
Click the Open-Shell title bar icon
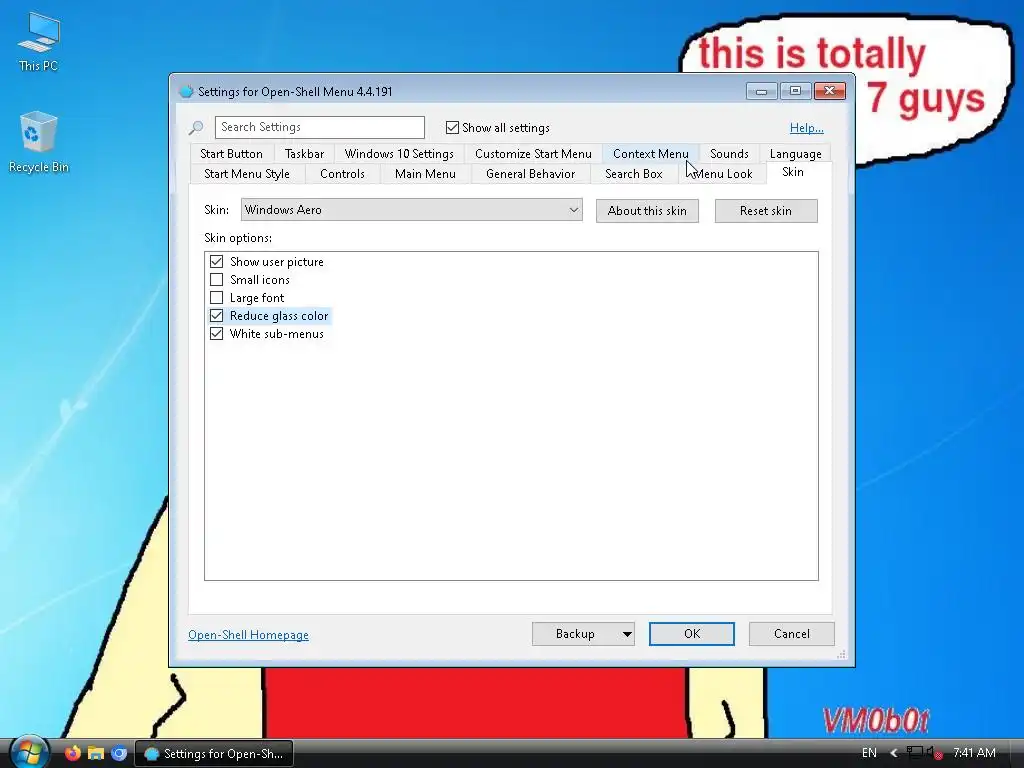tap(186, 91)
